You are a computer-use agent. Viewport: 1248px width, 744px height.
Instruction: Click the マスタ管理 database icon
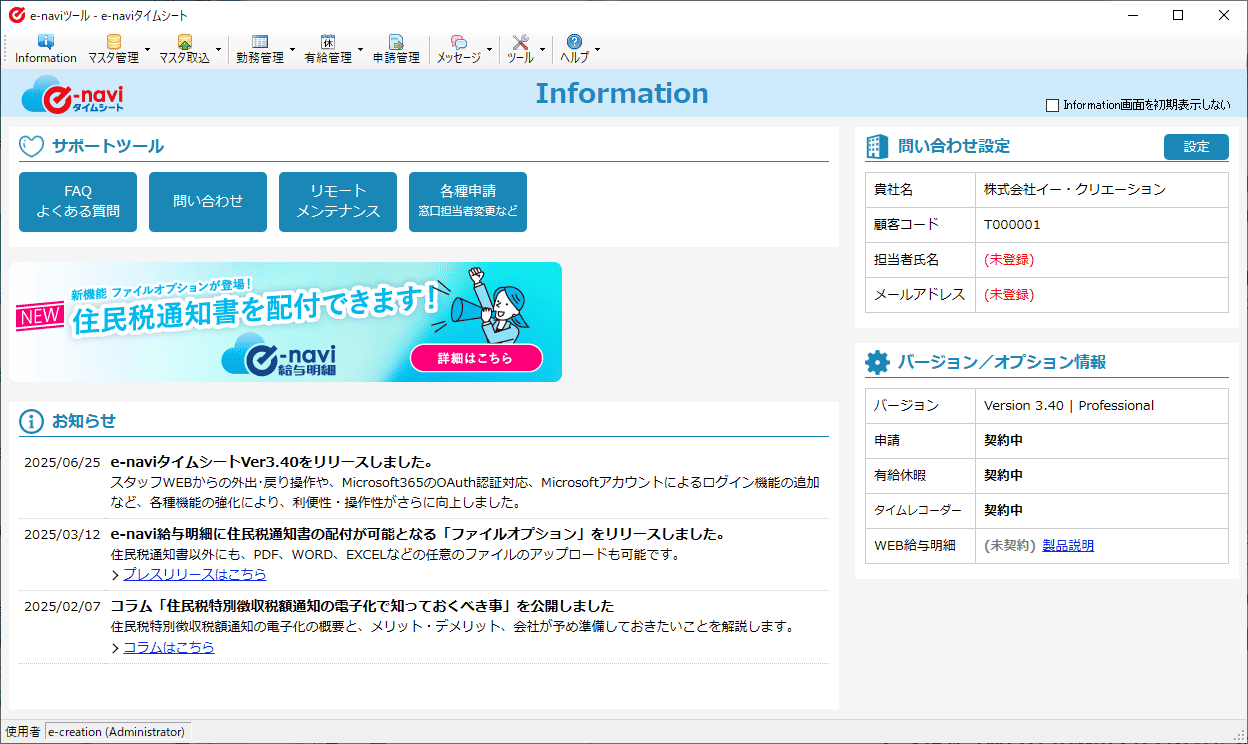tap(113, 42)
